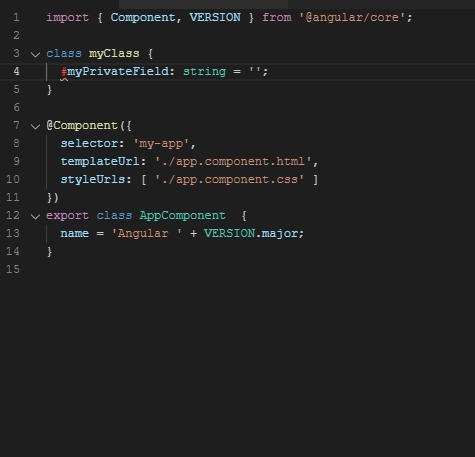Click the 'Angular ' string literal
This screenshot has height=457, width=475.
point(147,234)
